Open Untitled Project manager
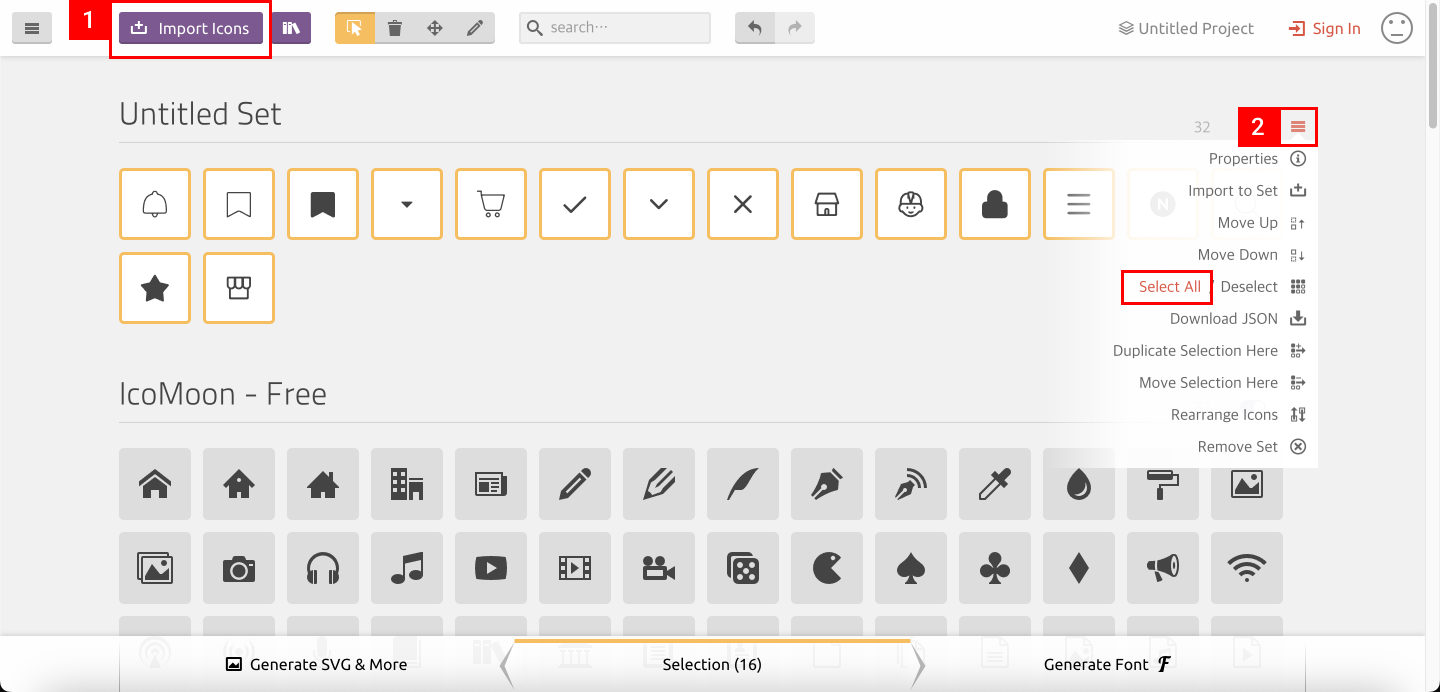Screen dimensions: 1440x692 [1186, 28]
